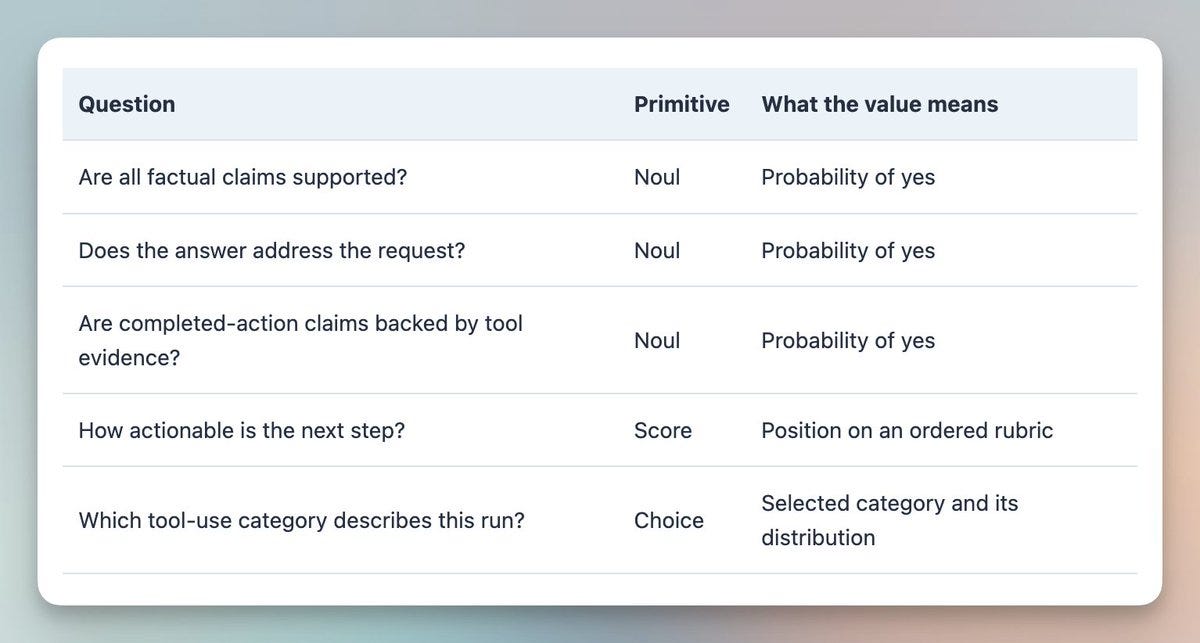Select the "What the value means" header

pos(880,104)
